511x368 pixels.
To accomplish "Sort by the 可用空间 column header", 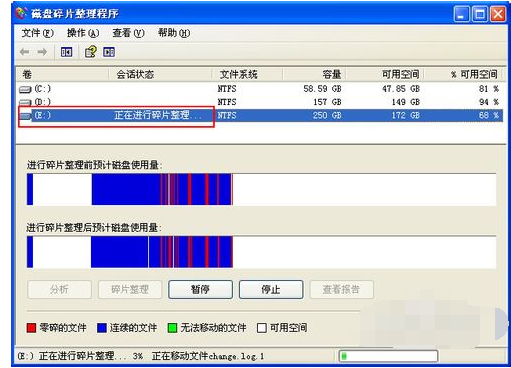I will 385,74.
